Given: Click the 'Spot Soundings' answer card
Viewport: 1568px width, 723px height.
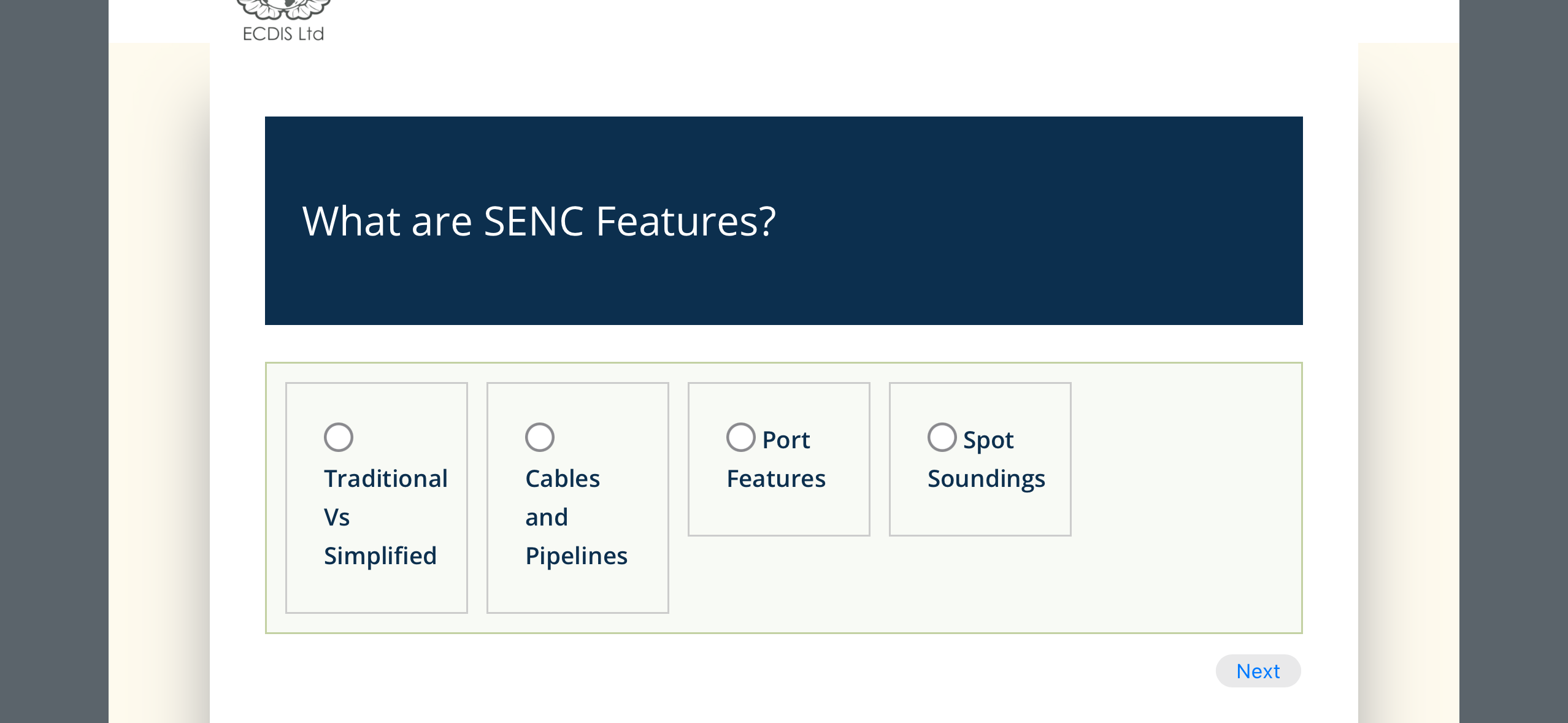Looking at the screenshot, I should coord(980,459).
